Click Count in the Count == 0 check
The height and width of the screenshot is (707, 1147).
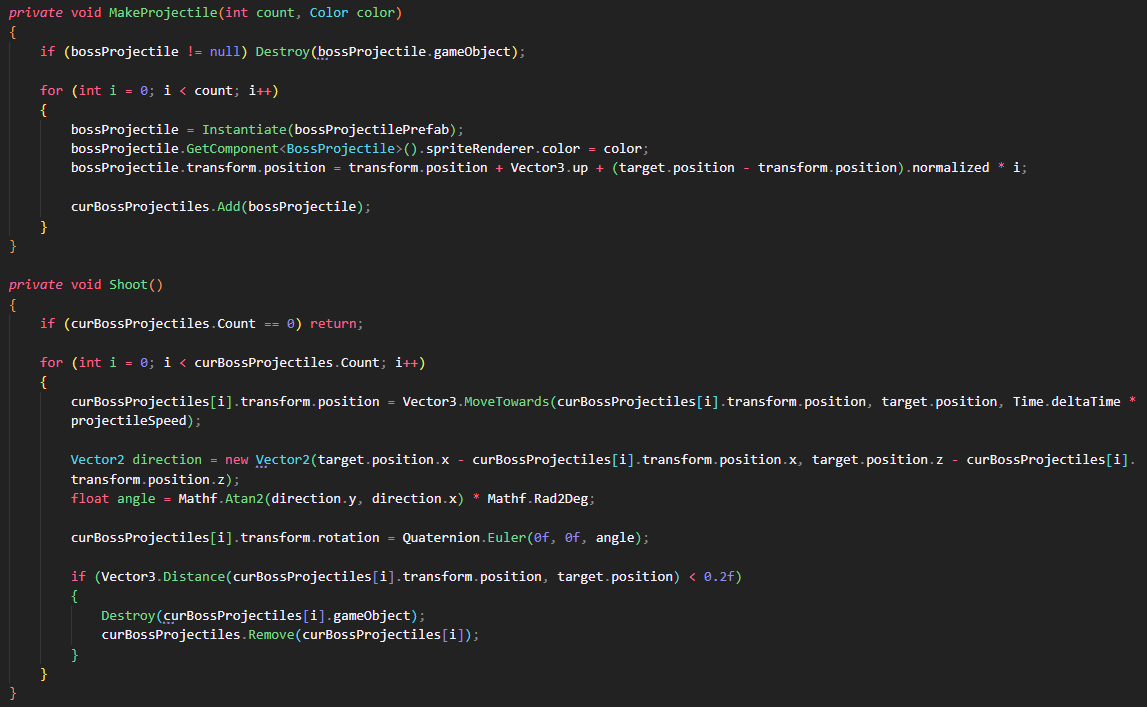236,324
